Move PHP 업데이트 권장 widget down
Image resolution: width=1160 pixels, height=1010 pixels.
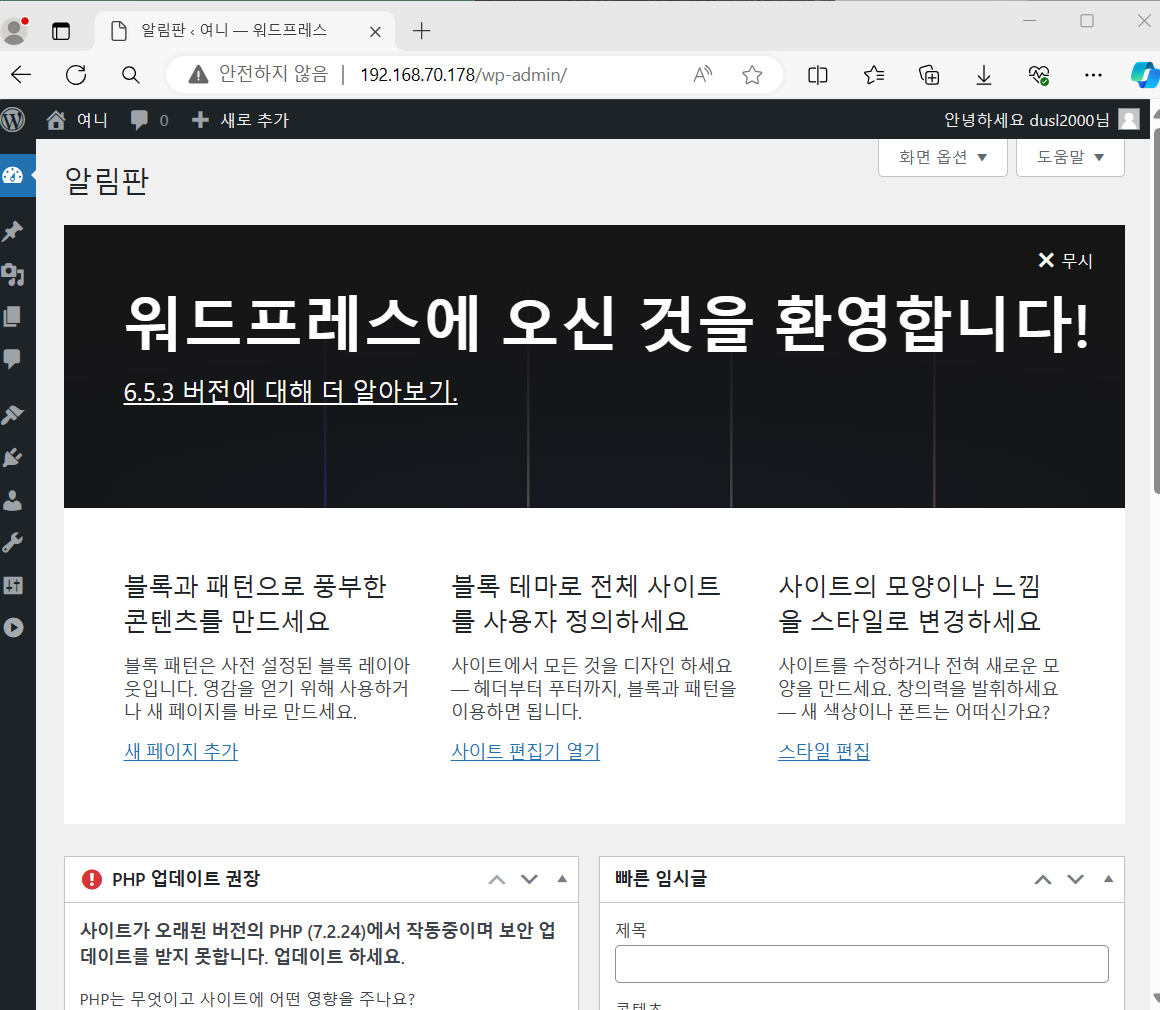pyautogui.click(x=530, y=879)
